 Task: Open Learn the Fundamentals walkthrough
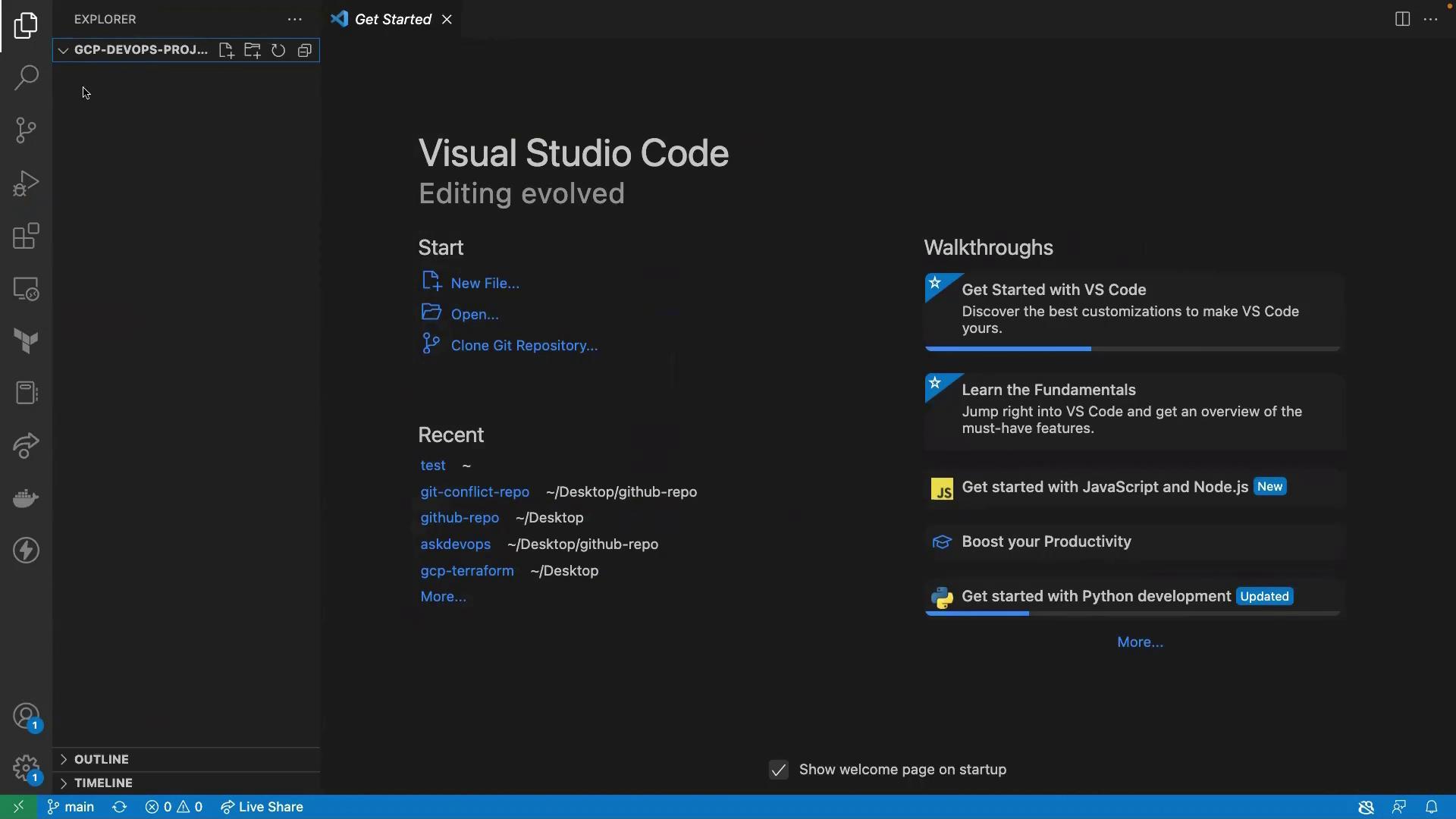(x=1133, y=411)
